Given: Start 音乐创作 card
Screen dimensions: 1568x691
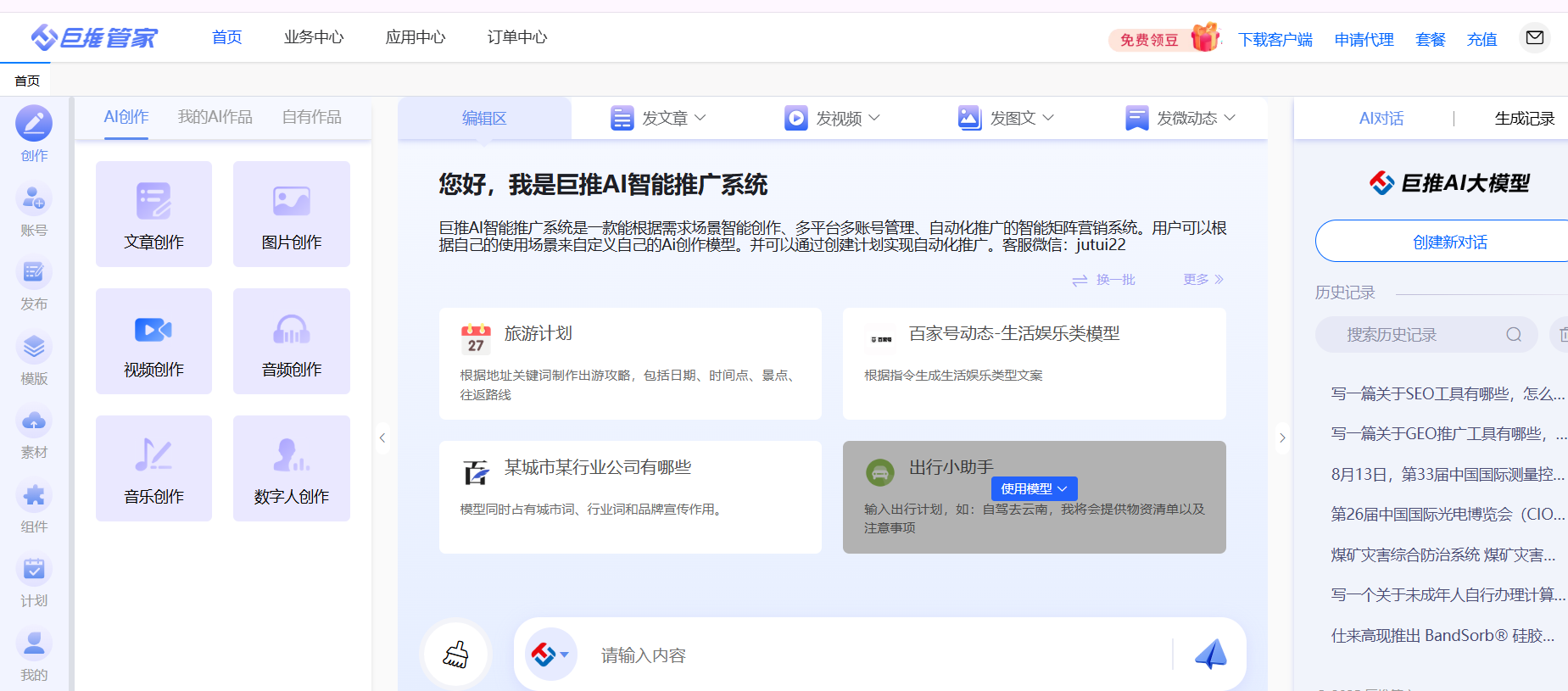Looking at the screenshot, I should tap(153, 468).
